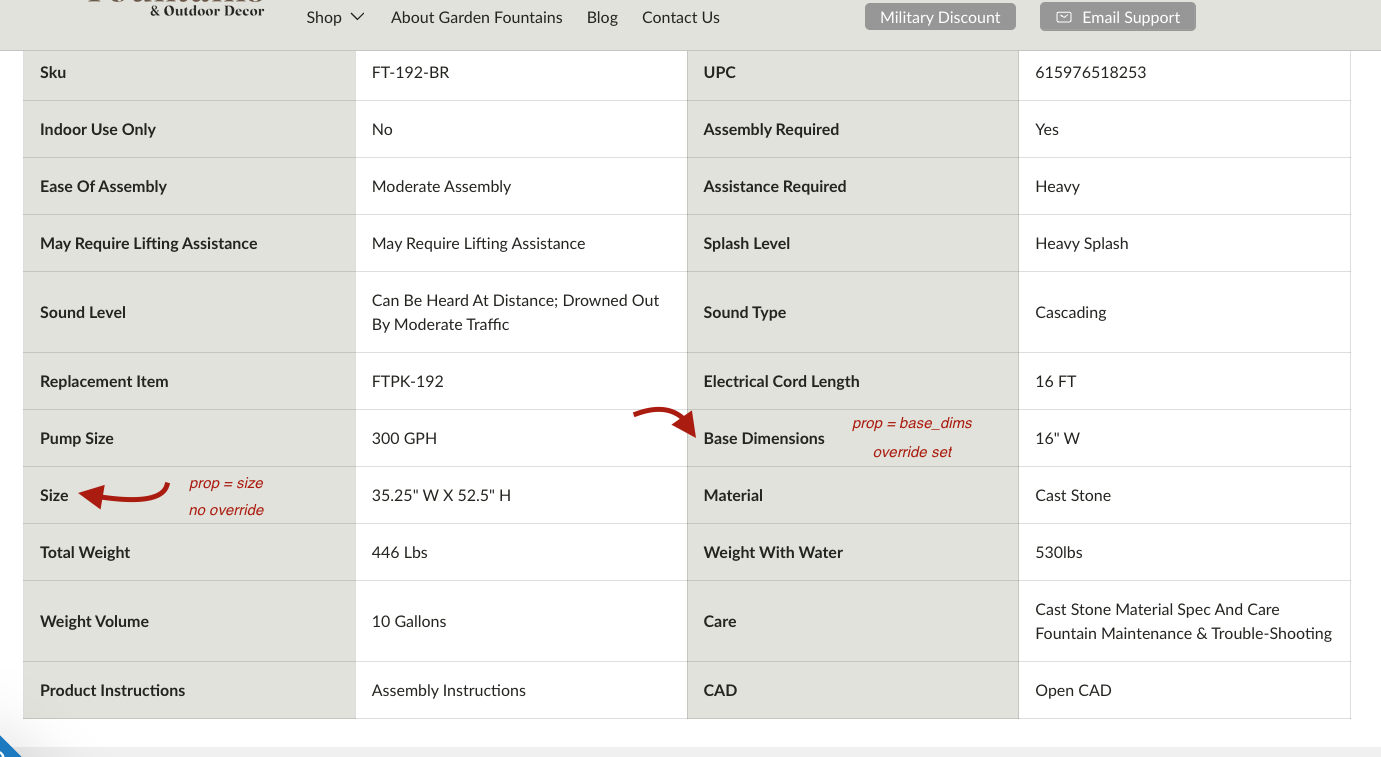Open the blue corner widget at bottom-left

pyautogui.click(x=6, y=747)
